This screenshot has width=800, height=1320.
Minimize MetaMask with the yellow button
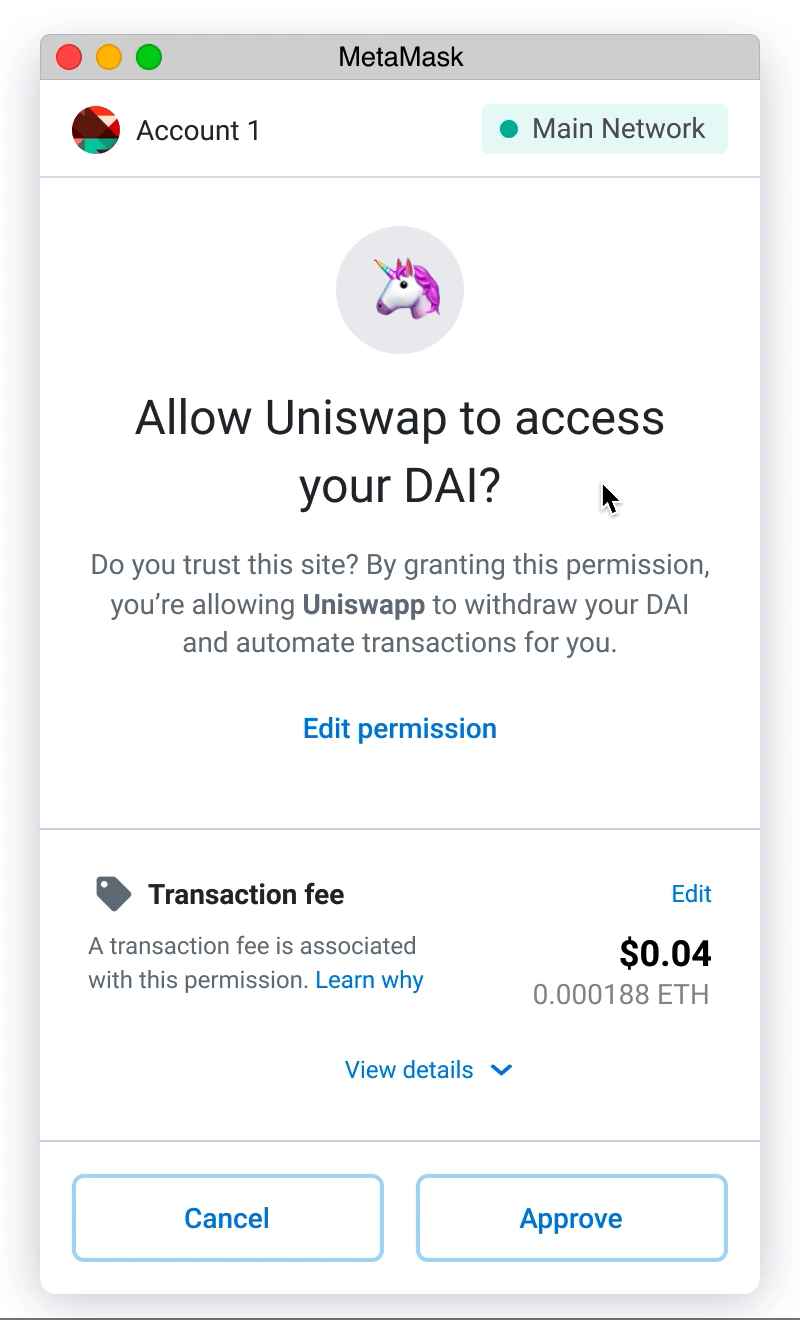point(109,57)
